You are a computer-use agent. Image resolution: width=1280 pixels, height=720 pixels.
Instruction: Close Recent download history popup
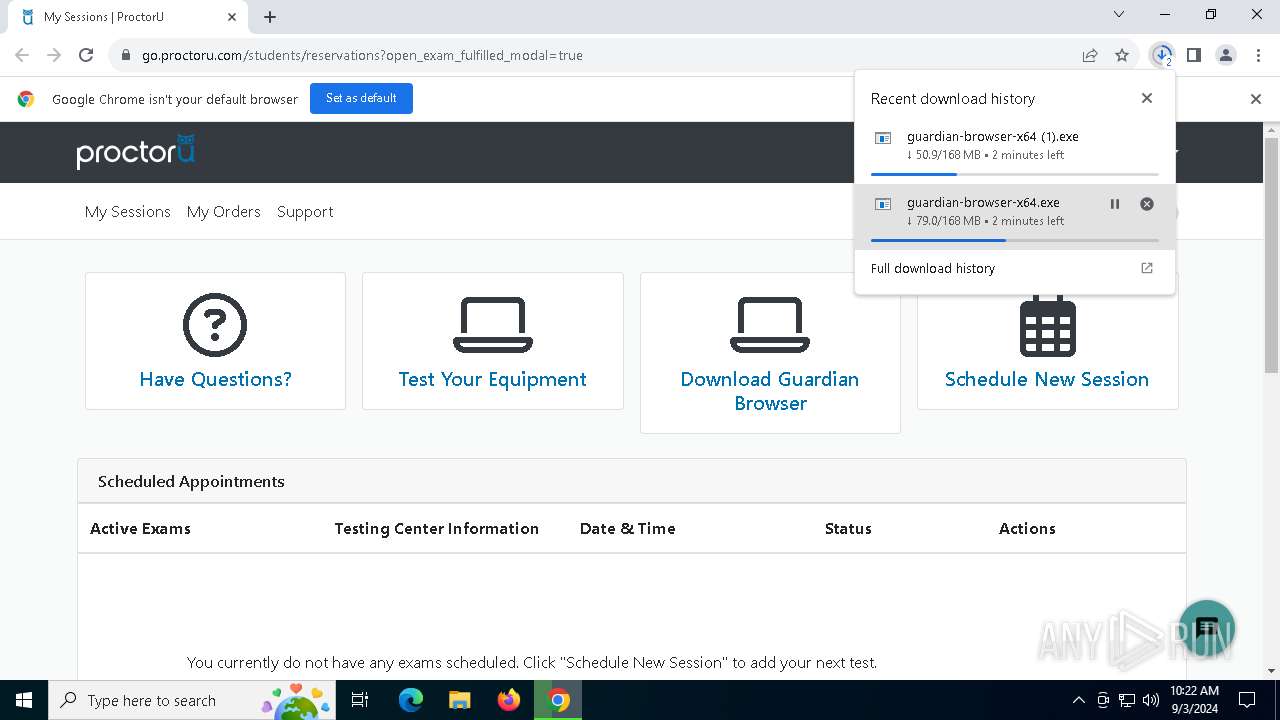tap(1147, 98)
